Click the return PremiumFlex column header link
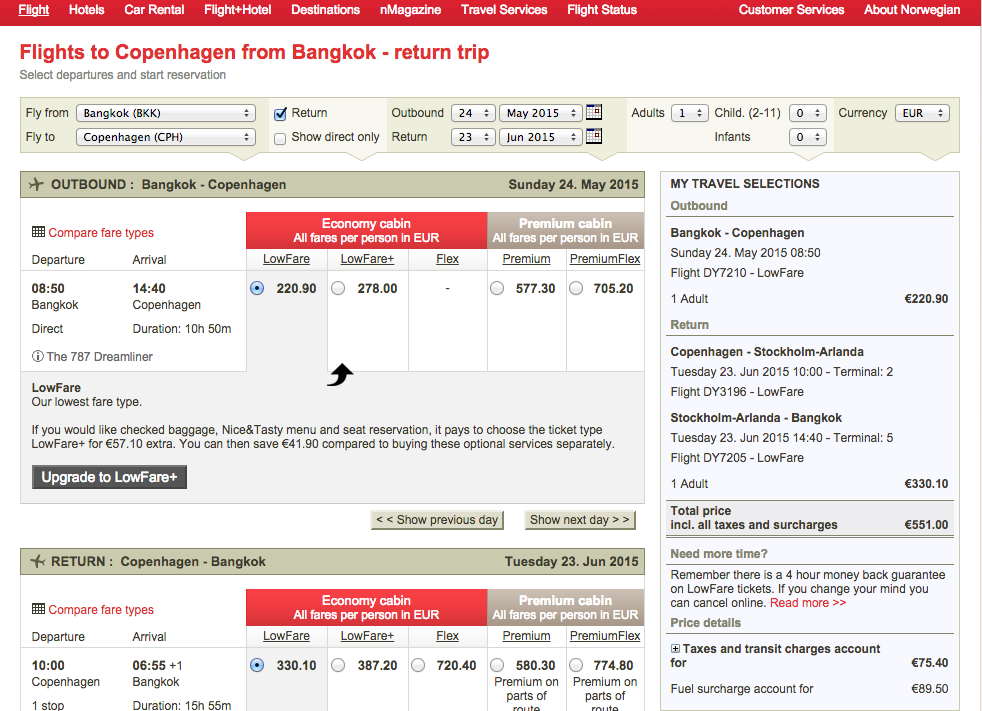Screen dimensions: 982x711 [605, 636]
